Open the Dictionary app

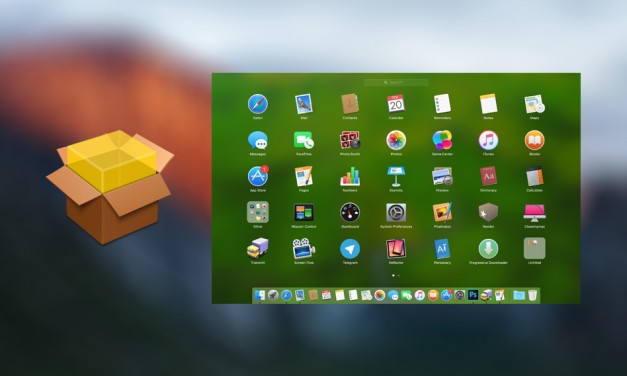coord(488,176)
